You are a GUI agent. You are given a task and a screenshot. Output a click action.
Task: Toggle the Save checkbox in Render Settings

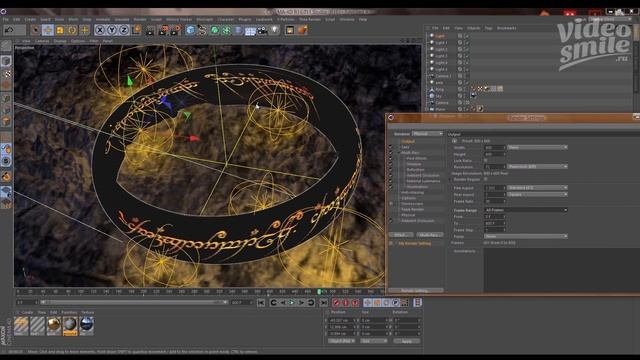tap(391, 147)
